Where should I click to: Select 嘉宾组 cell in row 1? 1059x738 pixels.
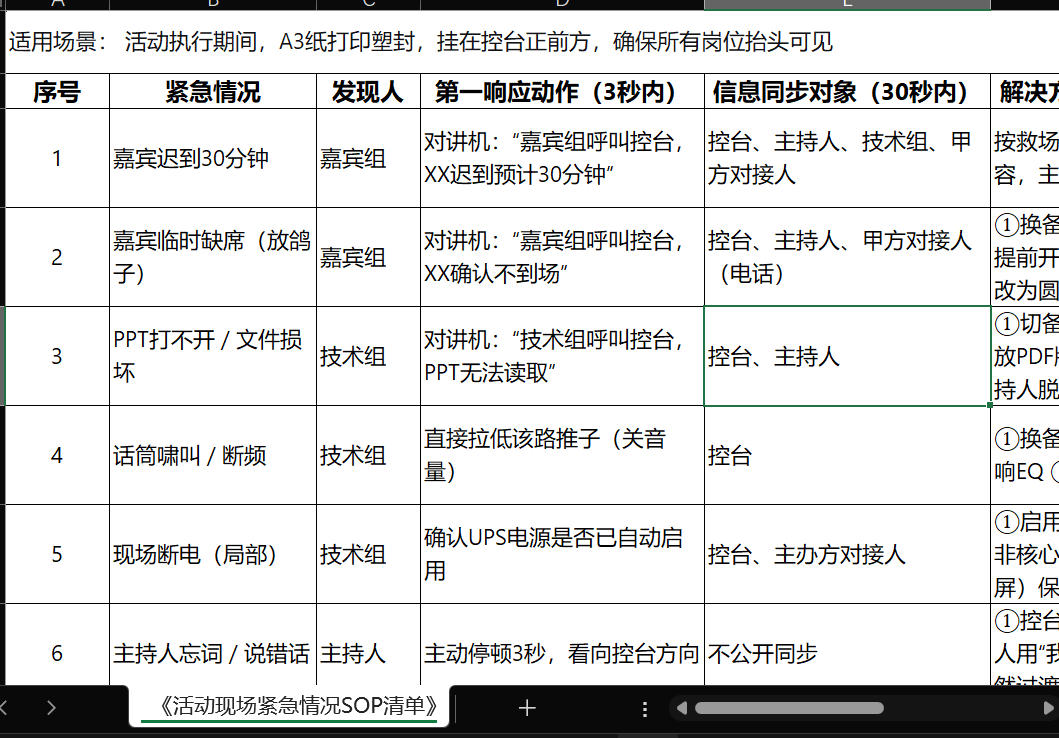[x=368, y=158]
